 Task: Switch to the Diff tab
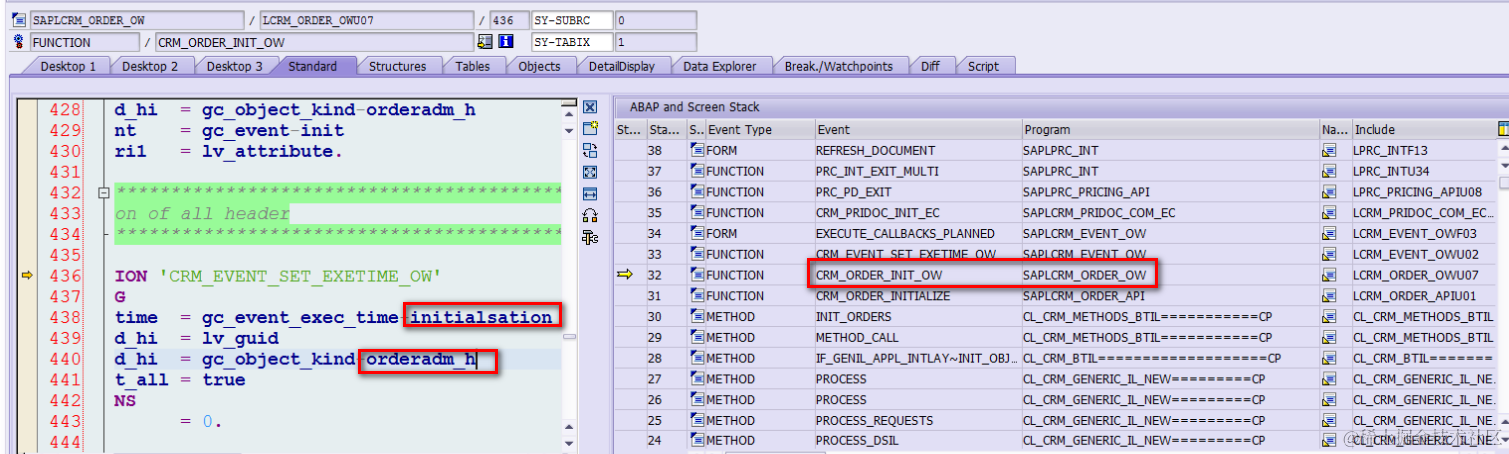tap(929, 66)
